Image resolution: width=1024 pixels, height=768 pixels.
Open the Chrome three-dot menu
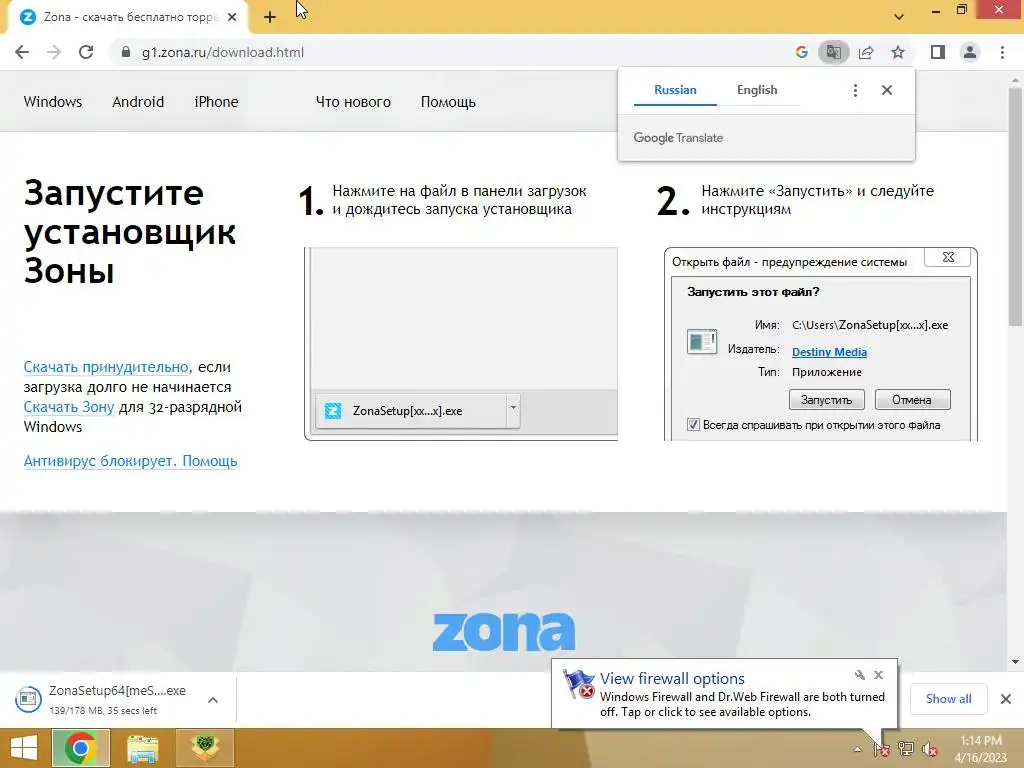point(1002,52)
